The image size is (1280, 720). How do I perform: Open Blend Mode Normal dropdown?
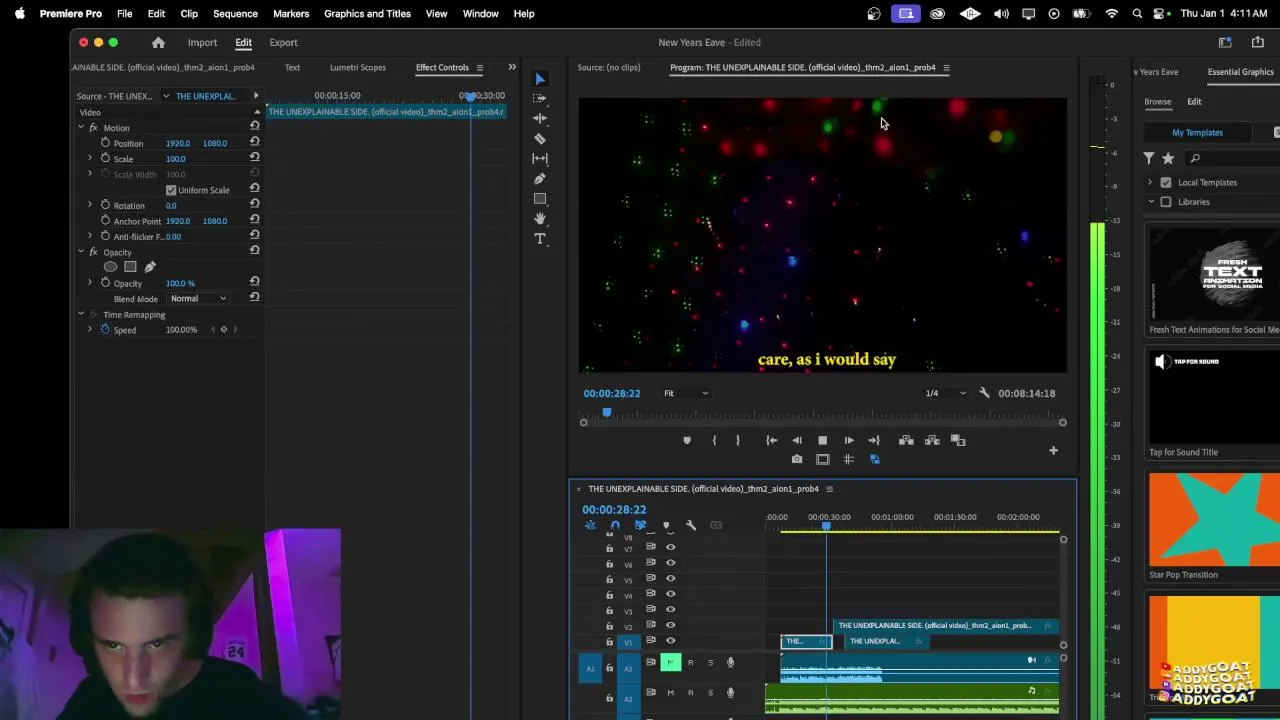(198, 299)
